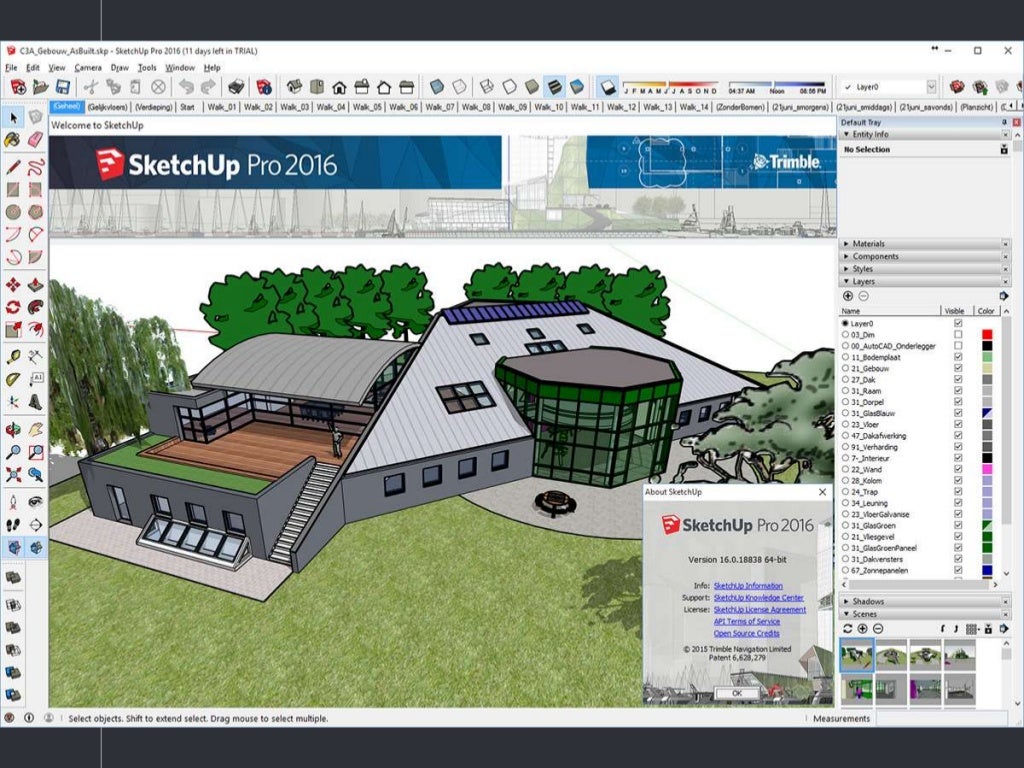Open a file with the folder icon

click(x=40, y=87)
